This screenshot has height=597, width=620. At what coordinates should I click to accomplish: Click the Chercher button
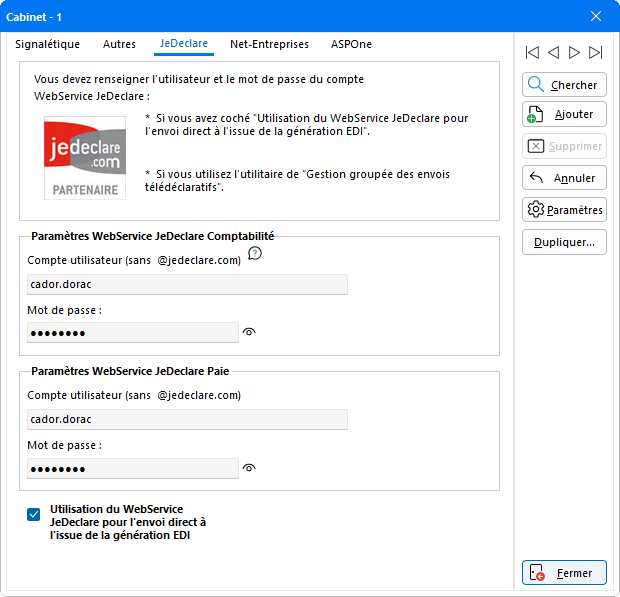pyautogui.click(x=564, y=85)
